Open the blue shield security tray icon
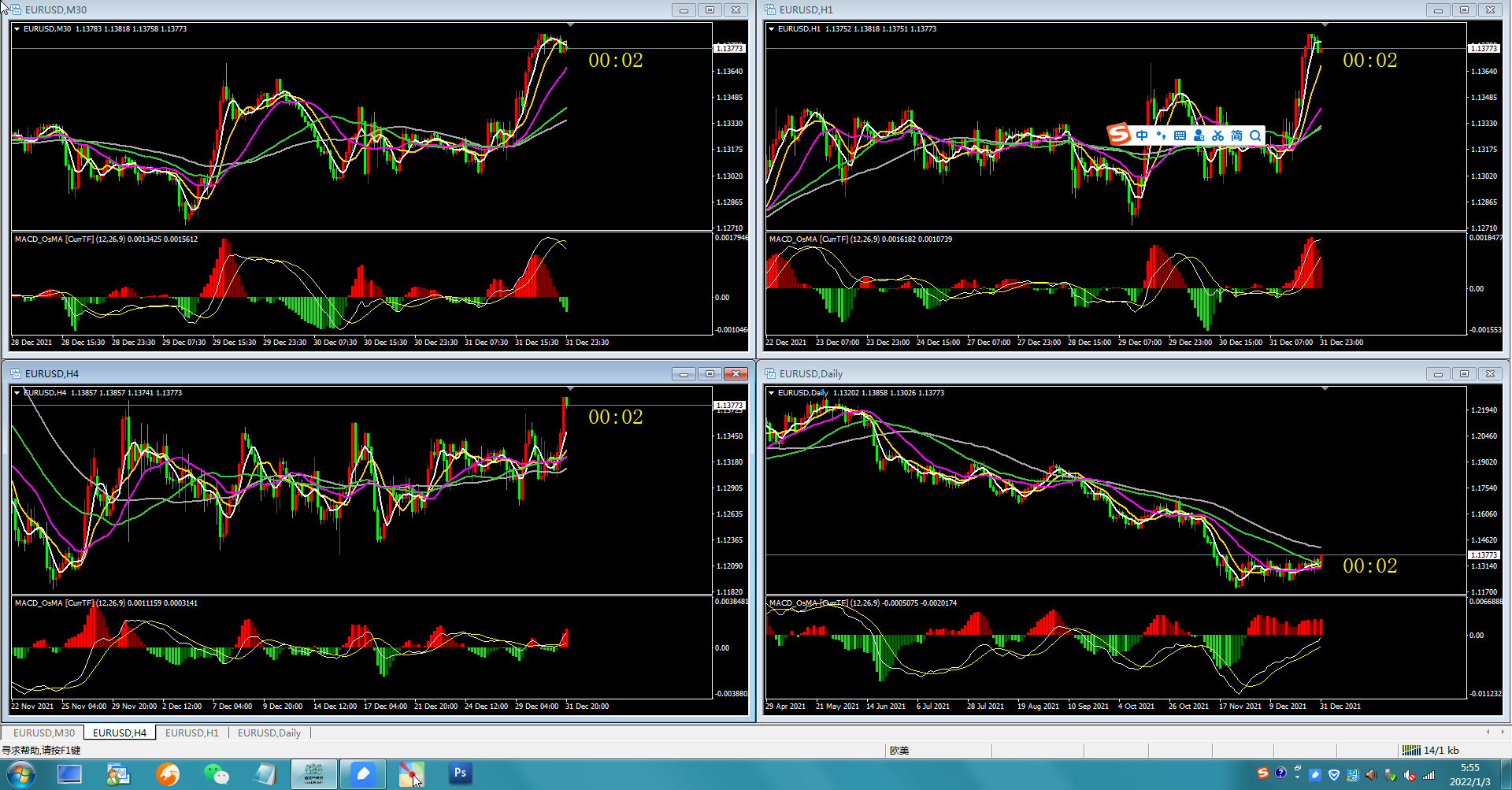 [x=1334, y=774]
